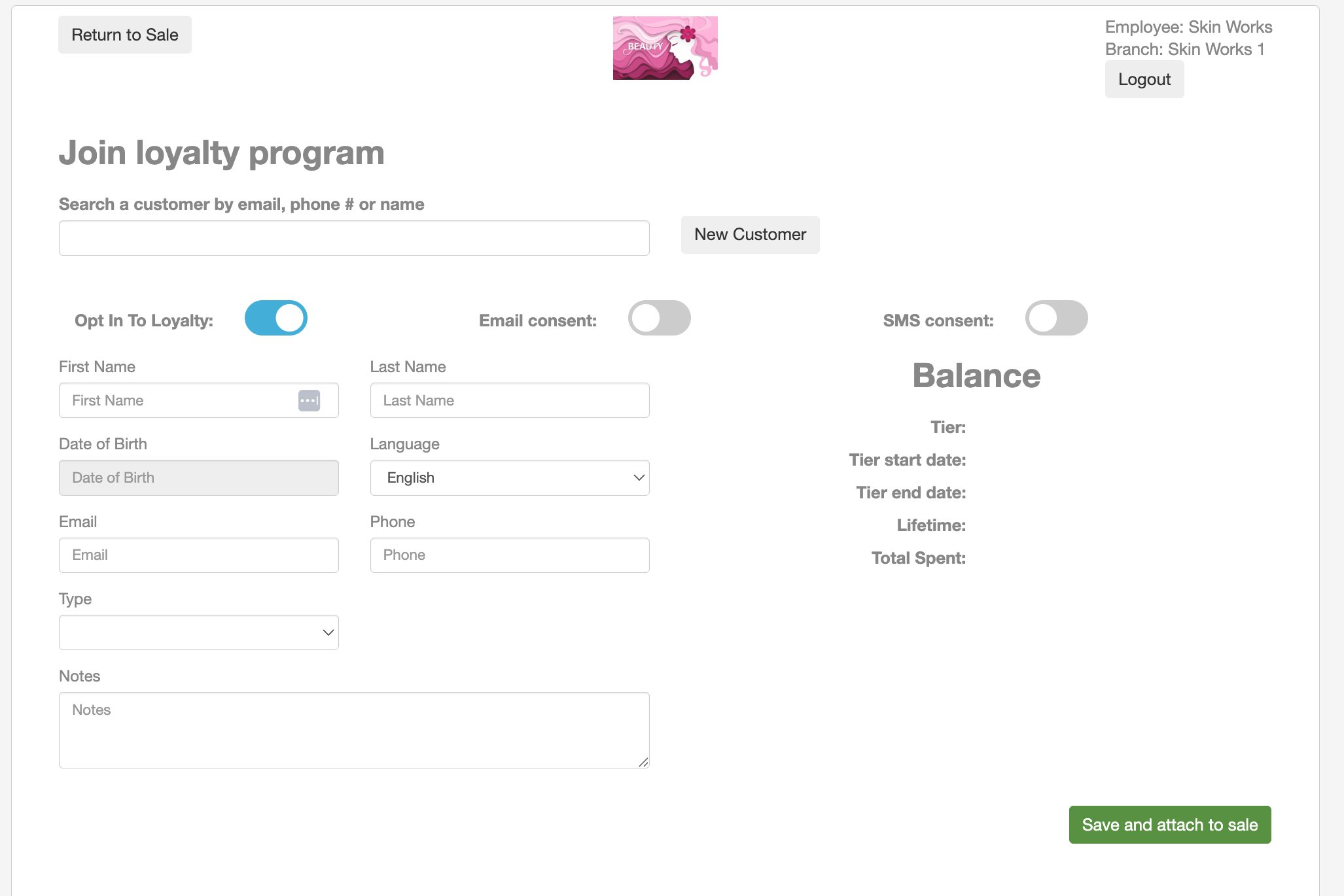
Task: Click the Logout button
Action: pyautogui.click(x=1144, y=79)
